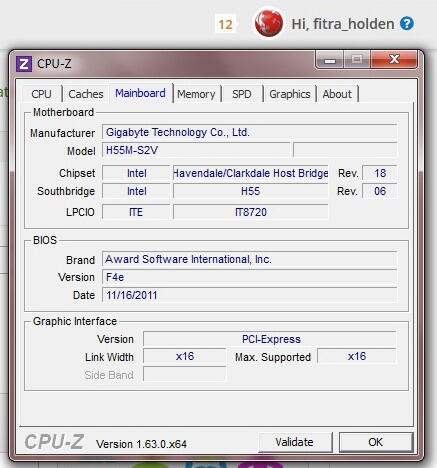Click the Version 1.63.0.x64 text
This screenshot has width=437, height=468.
click(x=141, y=444)
